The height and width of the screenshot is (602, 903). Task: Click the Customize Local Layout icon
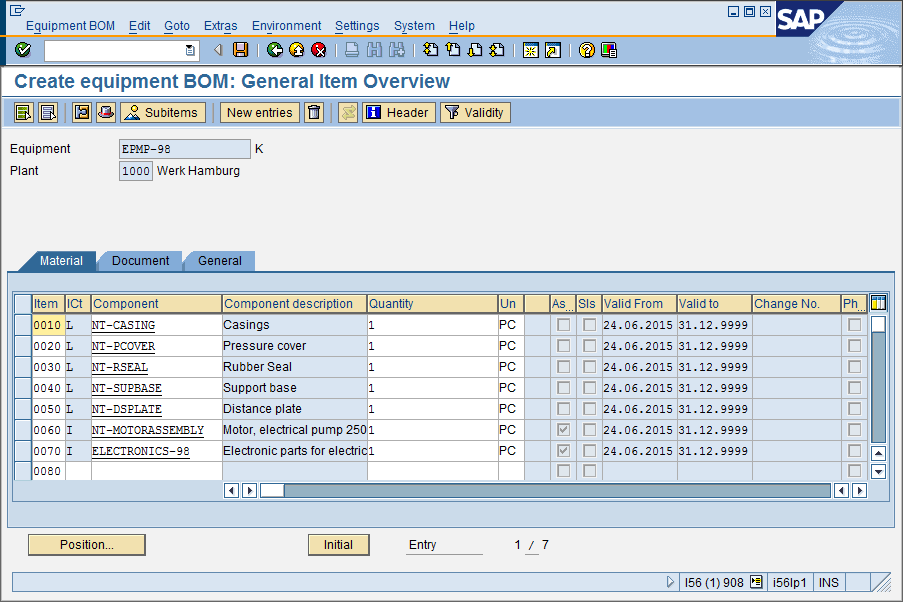click(x=609, y=50)
